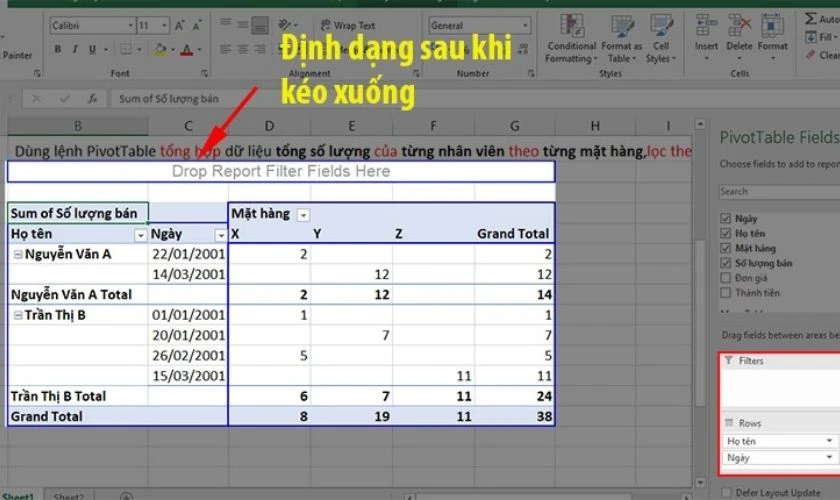
Task: Cancel formula bar entry
Action: pos(36,99)
